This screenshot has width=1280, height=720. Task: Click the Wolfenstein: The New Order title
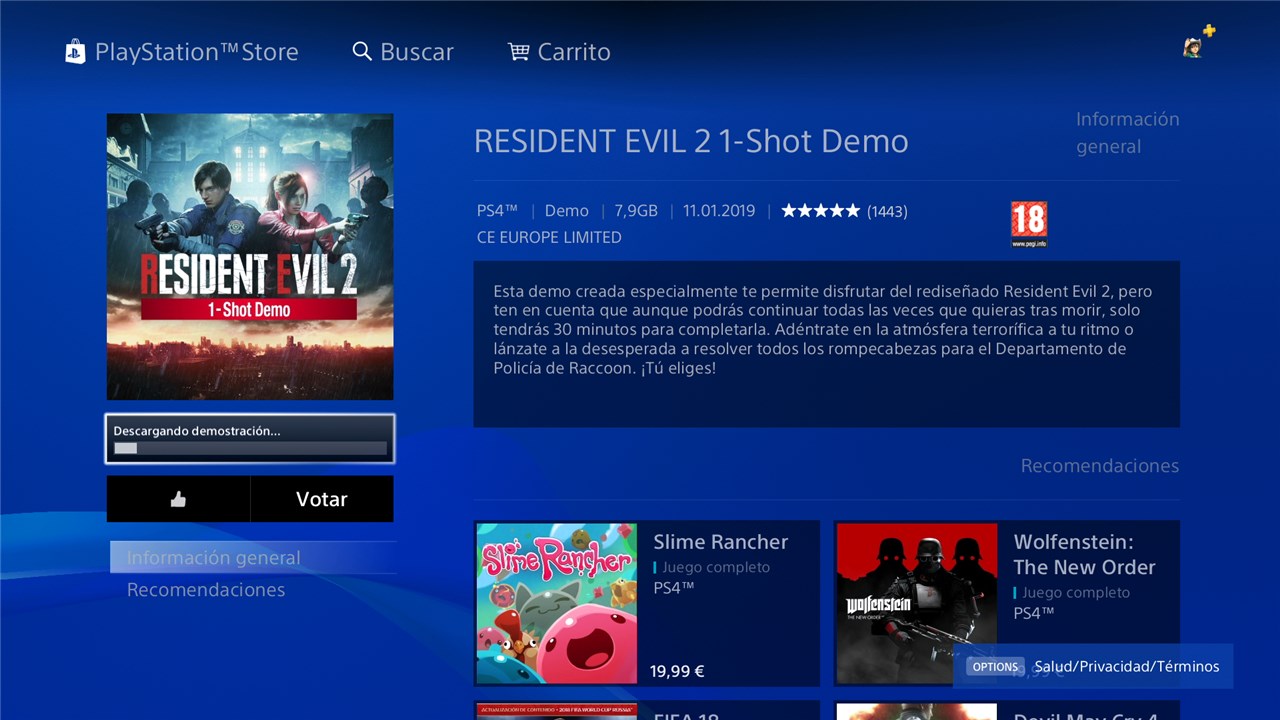[x=1085, y=554]
